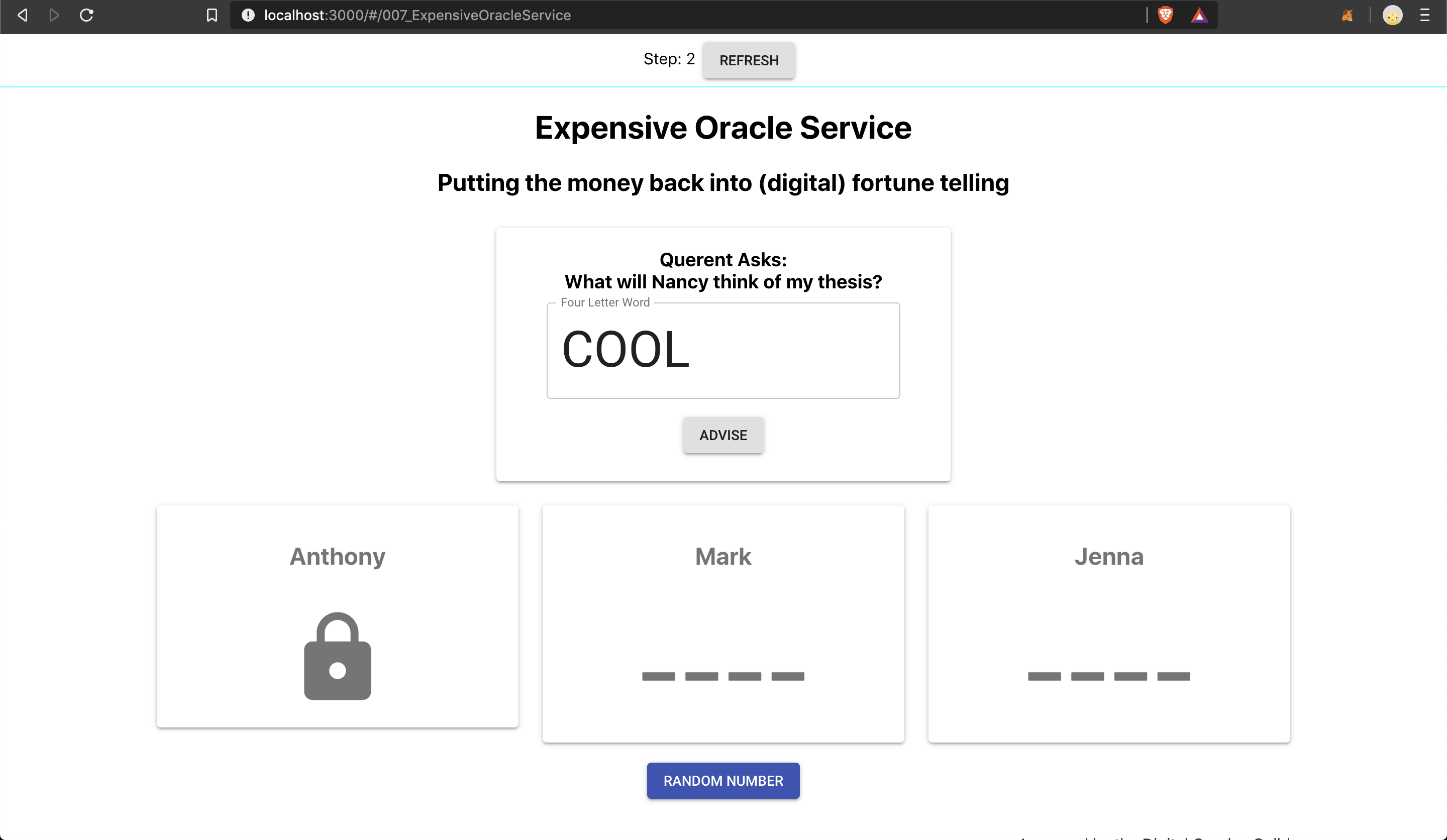Click the browser back arrow
The image size is (1447, 840).
point(23,15)
